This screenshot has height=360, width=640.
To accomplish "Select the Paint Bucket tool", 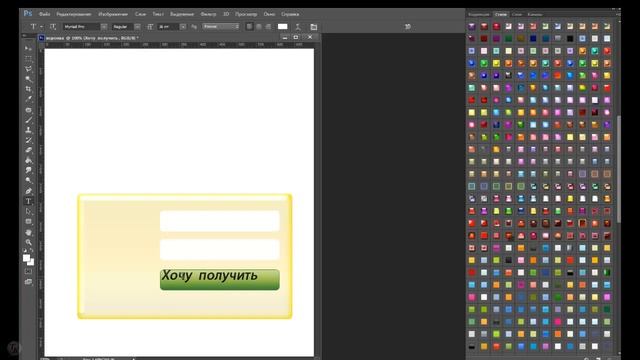I will point(28,160).
